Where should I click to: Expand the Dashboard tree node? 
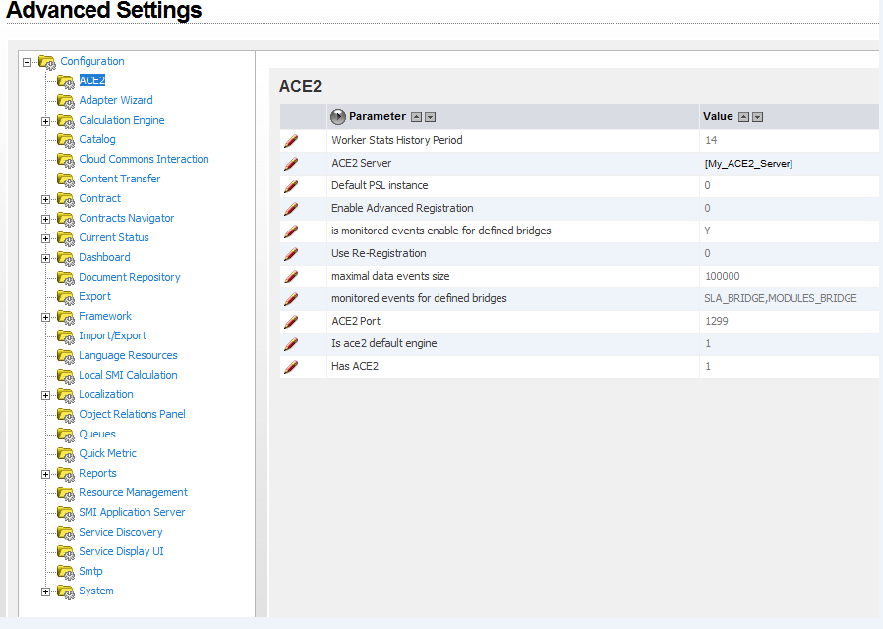tap(45, 258)
